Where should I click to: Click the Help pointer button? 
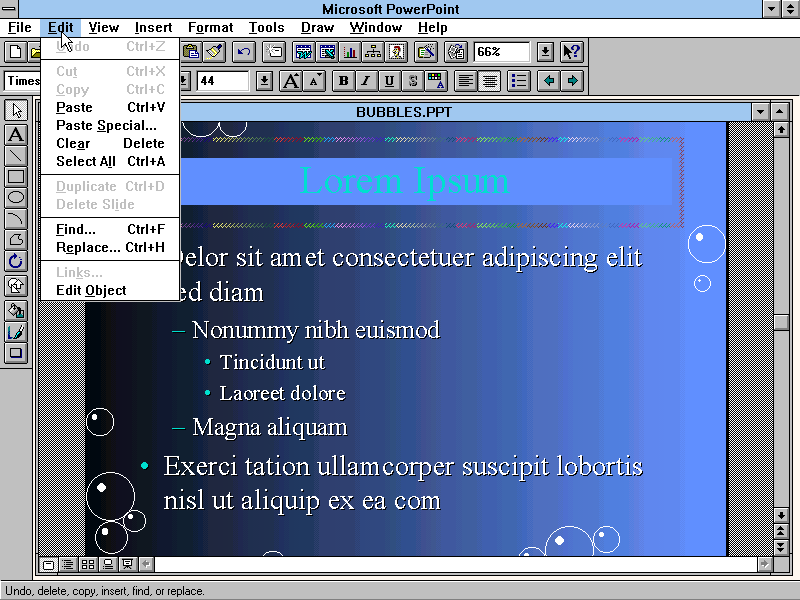pos(571,51)
